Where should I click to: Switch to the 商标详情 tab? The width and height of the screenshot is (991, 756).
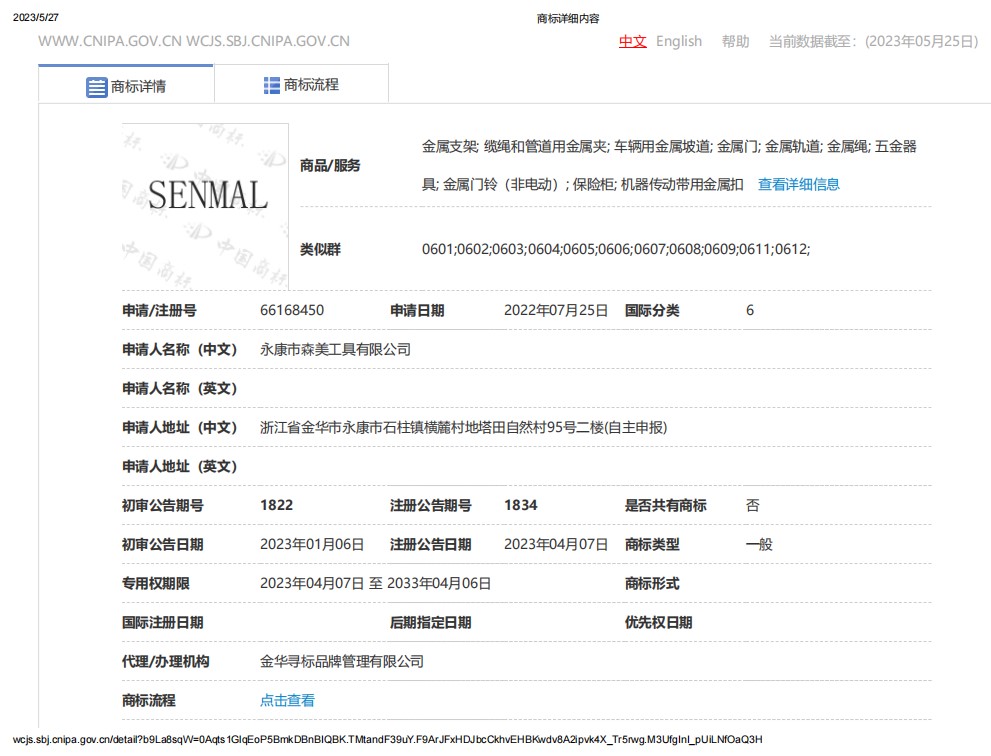pyautogui.click(x=126, y=84)
